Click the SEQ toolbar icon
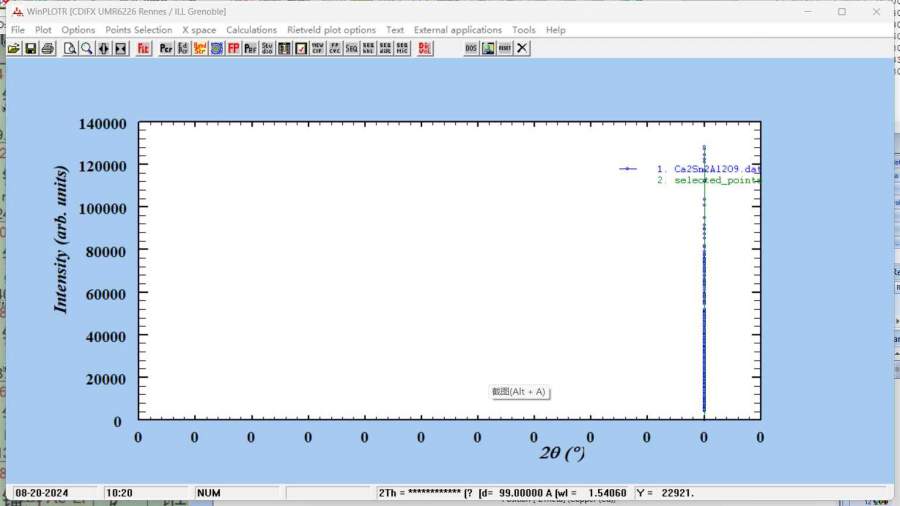 [352, 48]
